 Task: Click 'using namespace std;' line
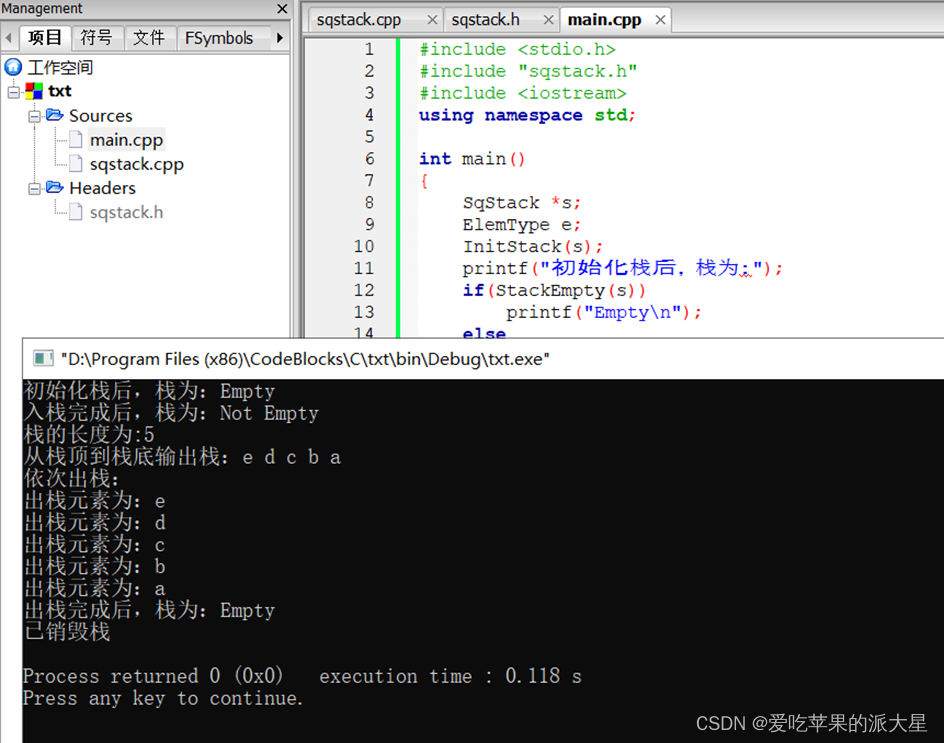pyautogui.click(x=527, y=115)
